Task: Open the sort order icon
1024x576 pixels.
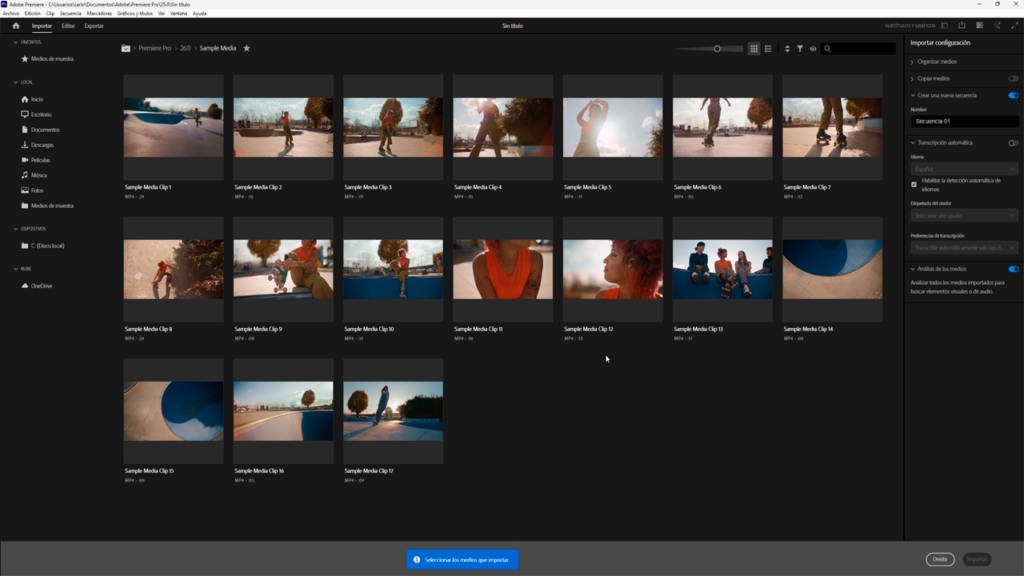Action: tap(787, 48)
